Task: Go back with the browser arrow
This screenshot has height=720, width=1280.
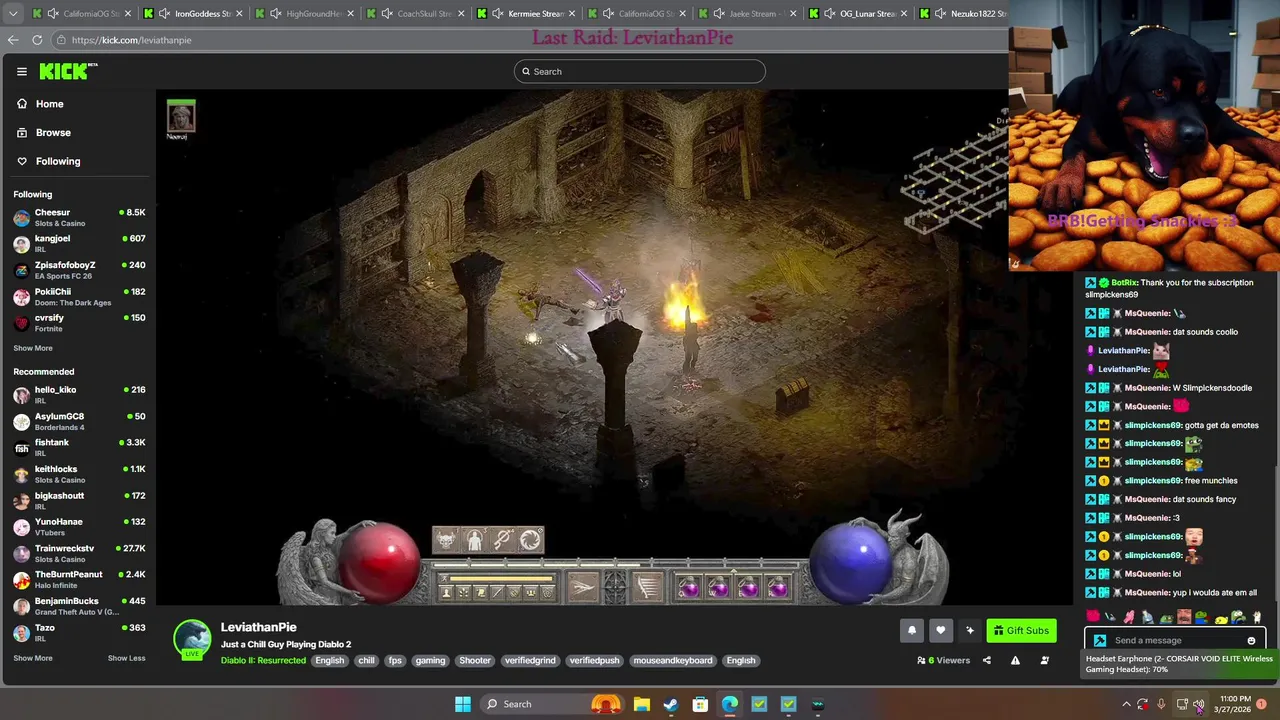Action: coord(13,40)
